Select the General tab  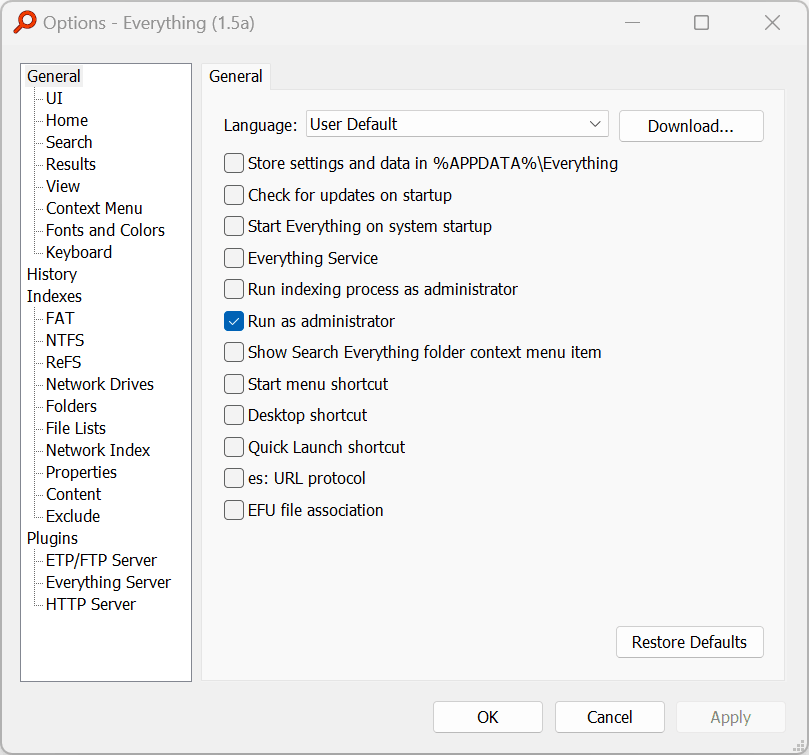(236, 76)
